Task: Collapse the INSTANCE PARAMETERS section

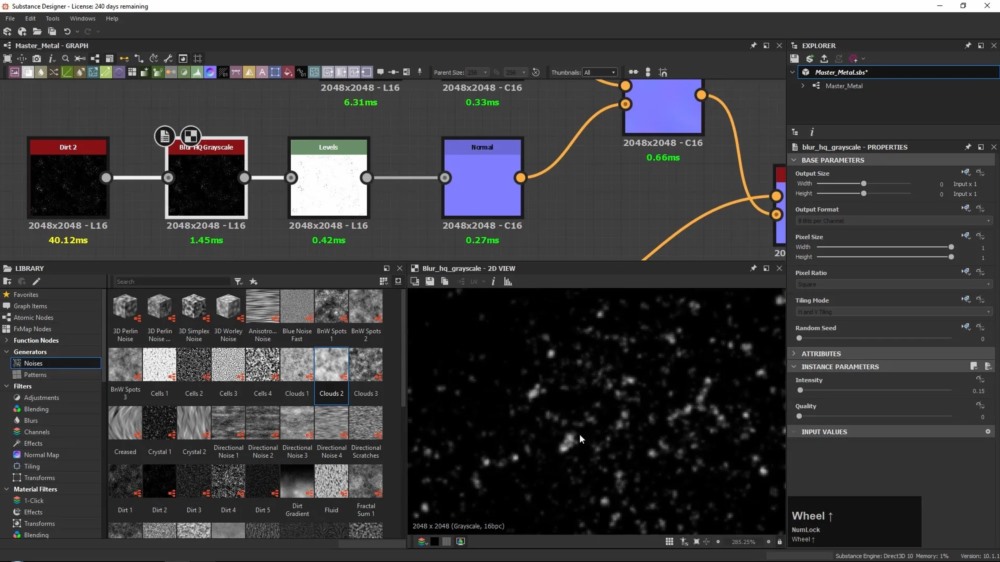Action: (795, 367)
